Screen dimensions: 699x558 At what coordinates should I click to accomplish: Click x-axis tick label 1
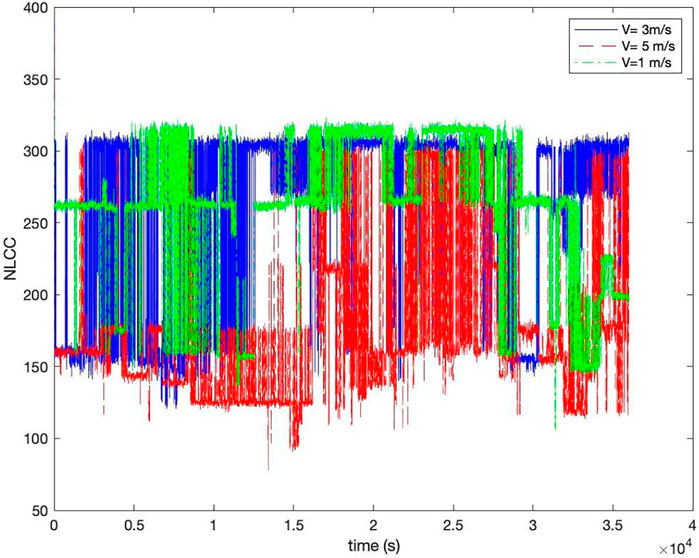pyautogui.click(x=214, y=525)
